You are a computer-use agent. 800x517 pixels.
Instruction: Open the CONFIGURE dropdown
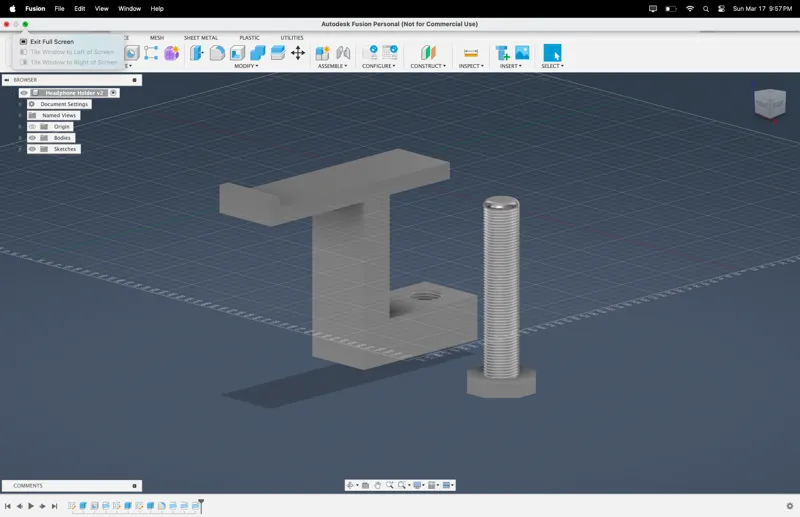click(x=379, y=66)
